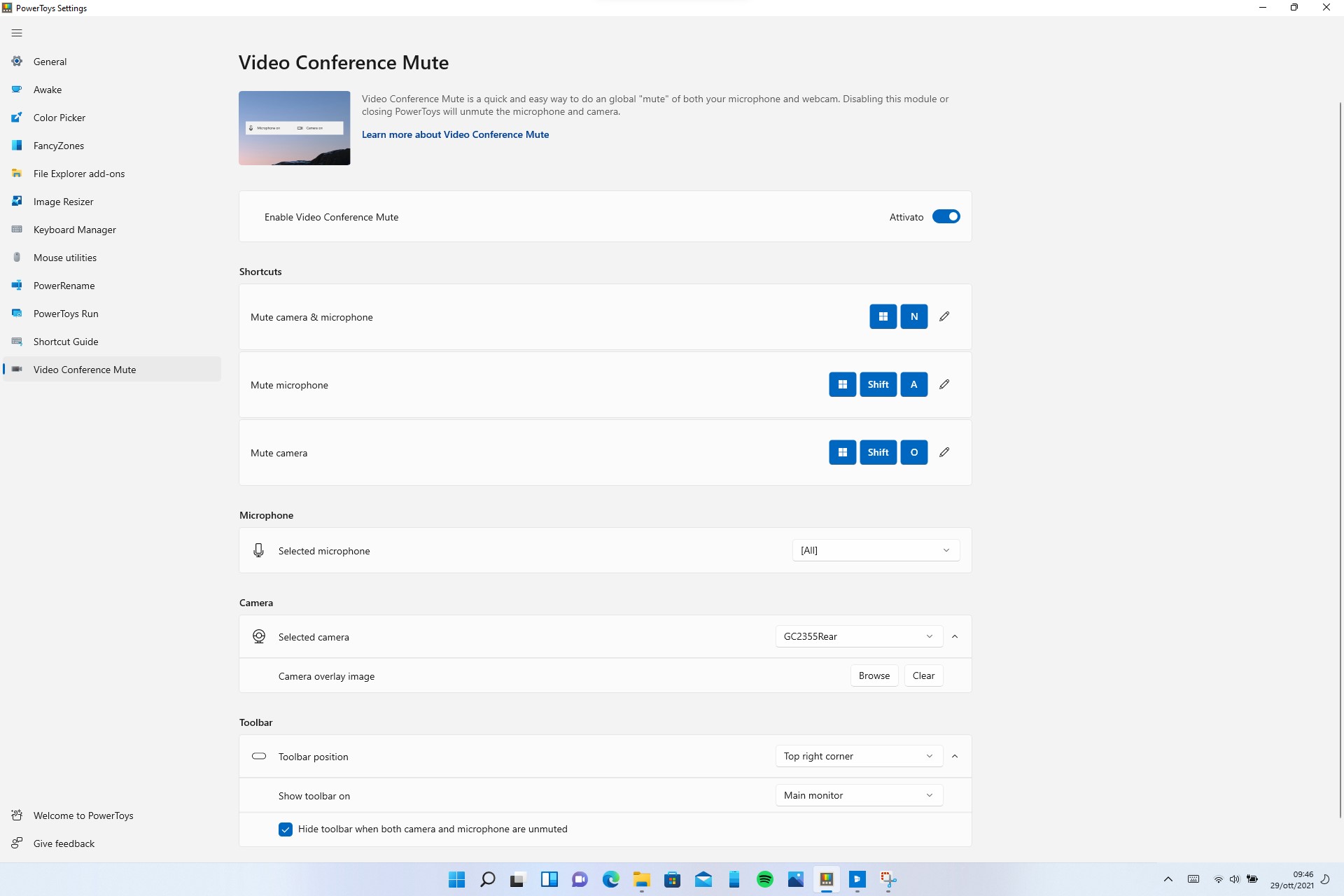The image size is (1344, 896).
Task: Open the hamburger navigation menu
Action: (17, 33)
